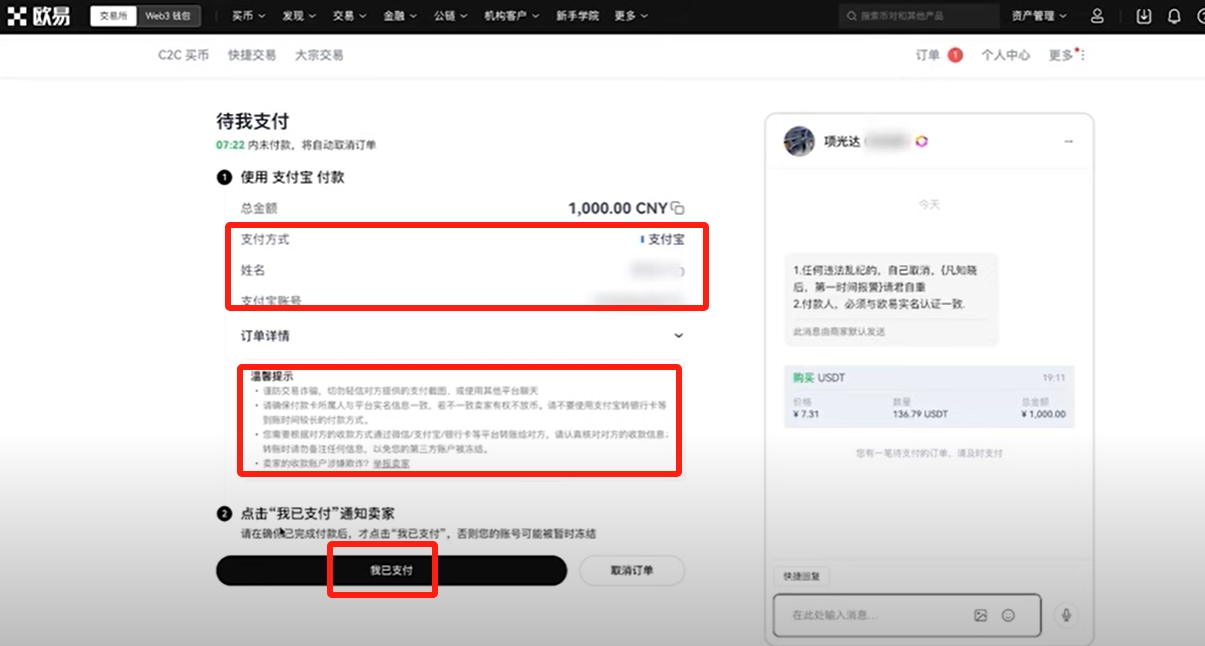Open the user profile icon in header

(x=1097, y=16)
